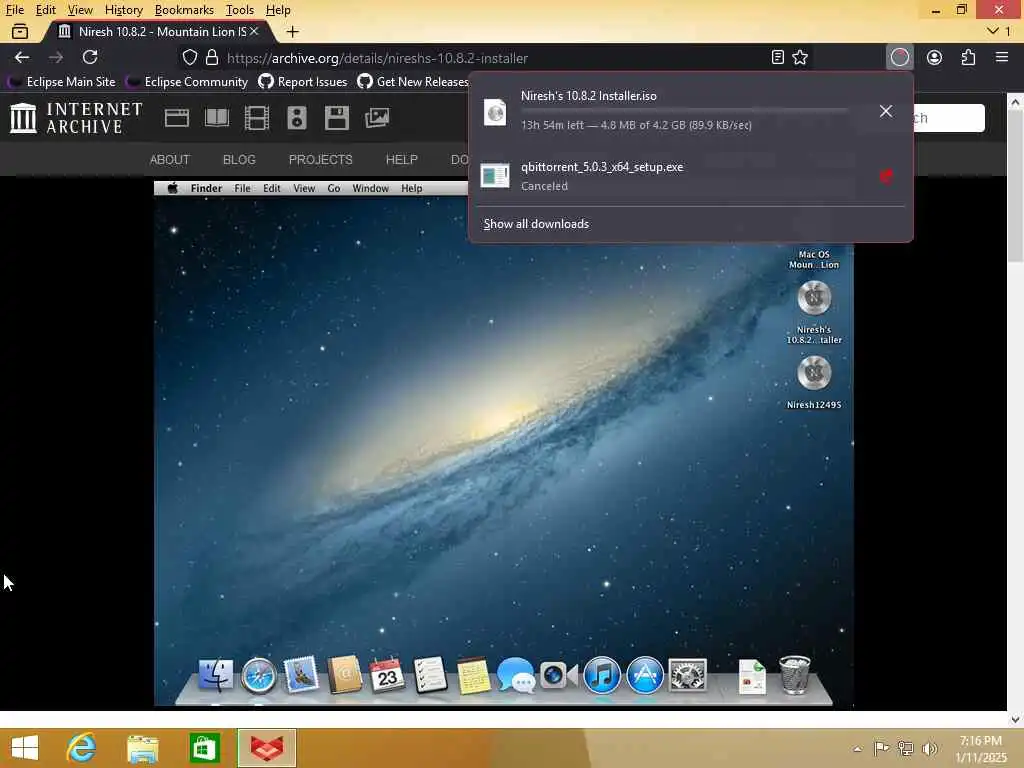
Task: Select the Niresh's 10.8.2 Installer.iso download entry
Action: click(665, 110)
